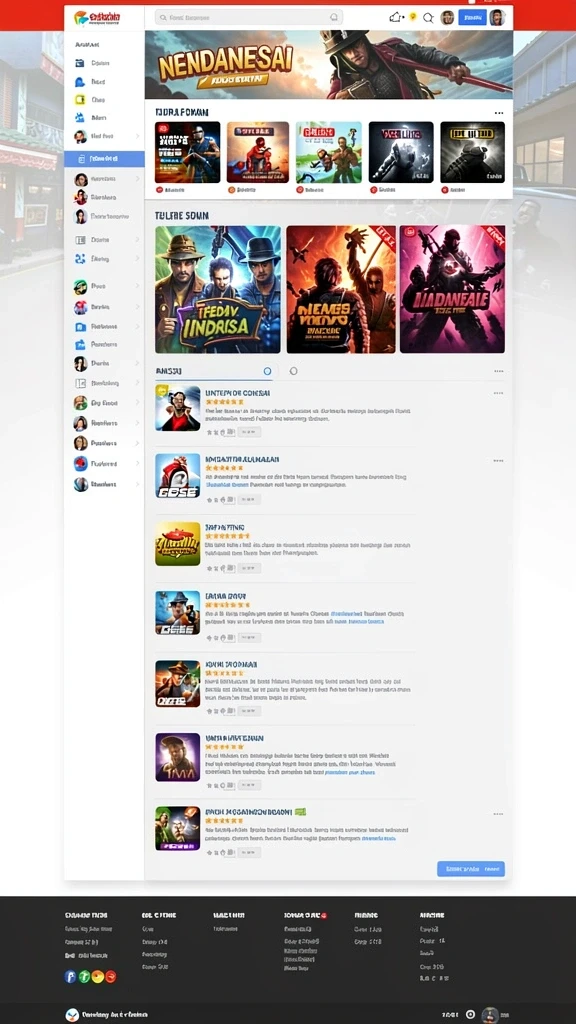Screen dimensions: 576x1024
Task: Click the magnifier icon in the header
Action: 428,18
